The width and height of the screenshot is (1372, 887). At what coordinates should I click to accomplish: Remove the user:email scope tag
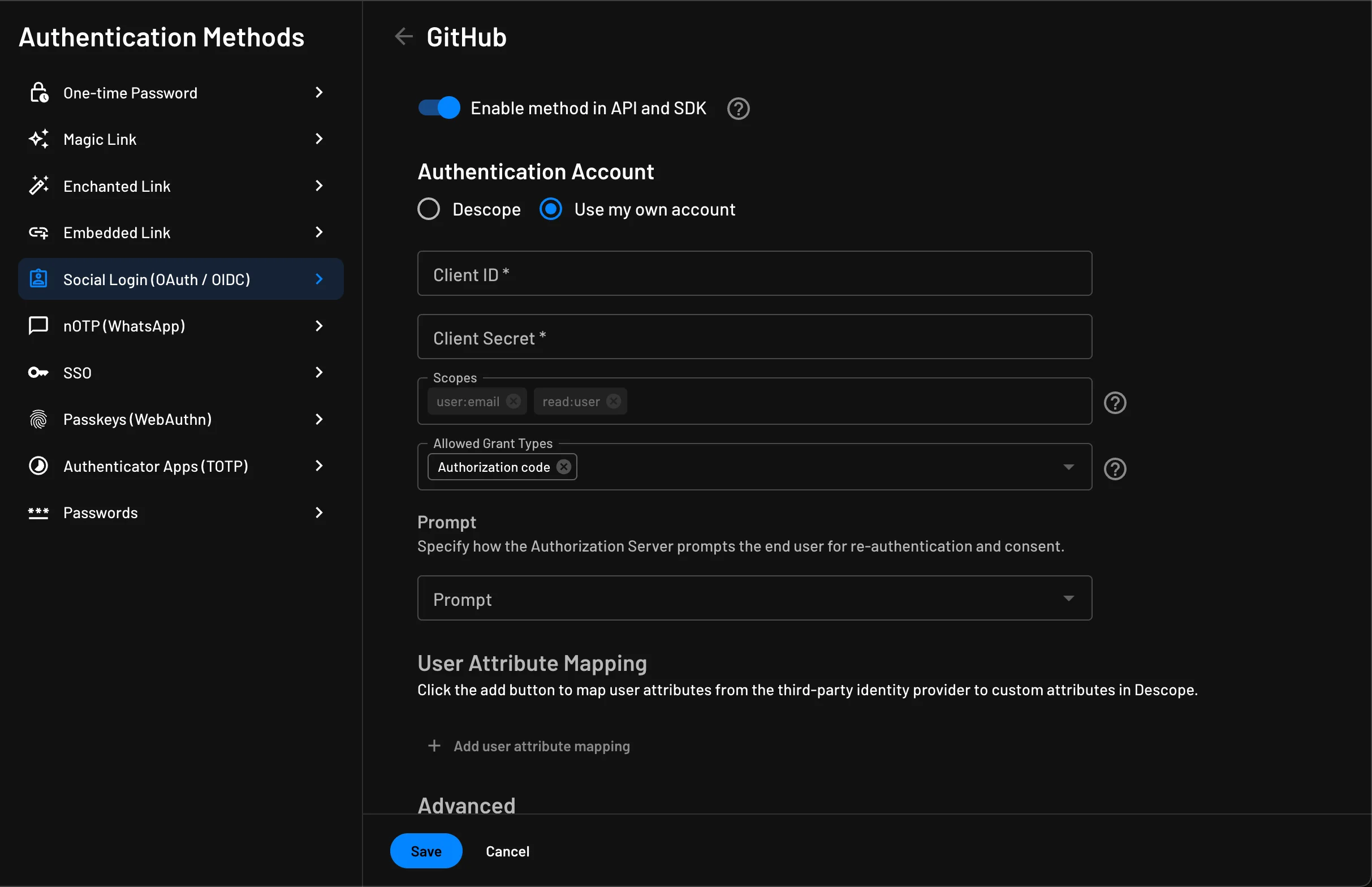[514, 402]
